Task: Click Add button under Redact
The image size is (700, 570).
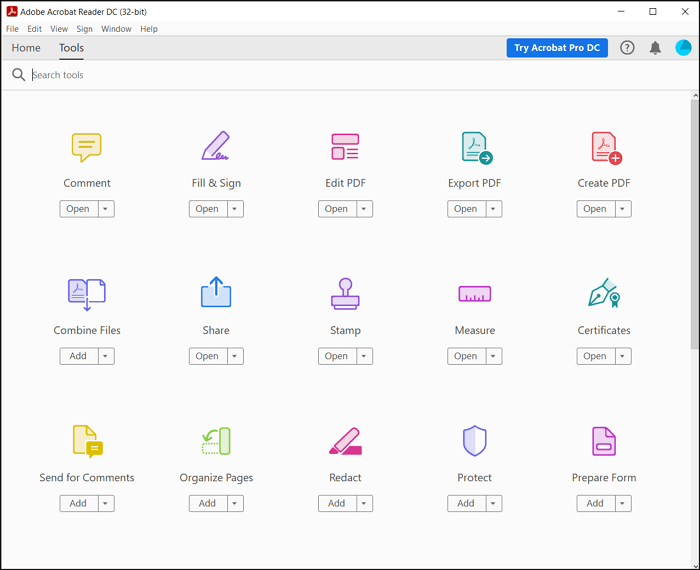Action: pyautogui.click(x=337, y=503)
